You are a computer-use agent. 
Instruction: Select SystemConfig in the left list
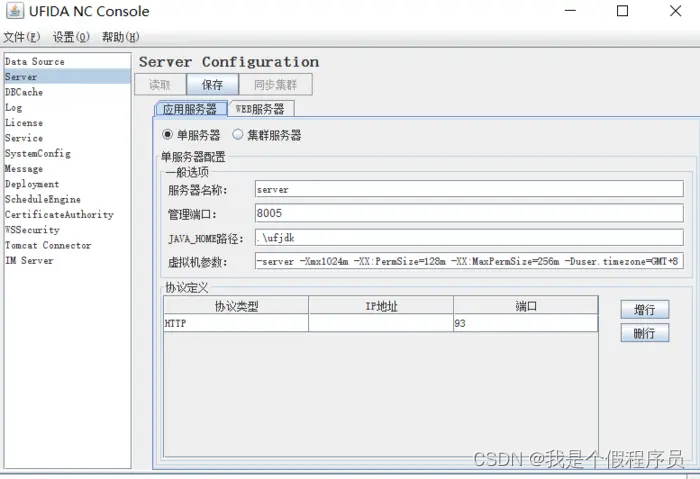pyautogui.click(x=67, y=153)
